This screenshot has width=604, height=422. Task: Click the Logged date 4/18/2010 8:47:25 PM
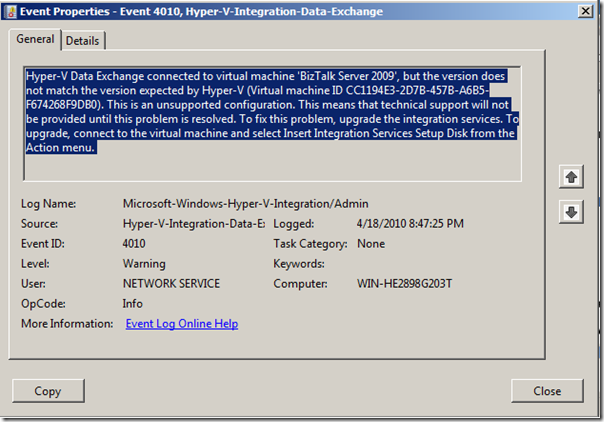click(410, 224)
